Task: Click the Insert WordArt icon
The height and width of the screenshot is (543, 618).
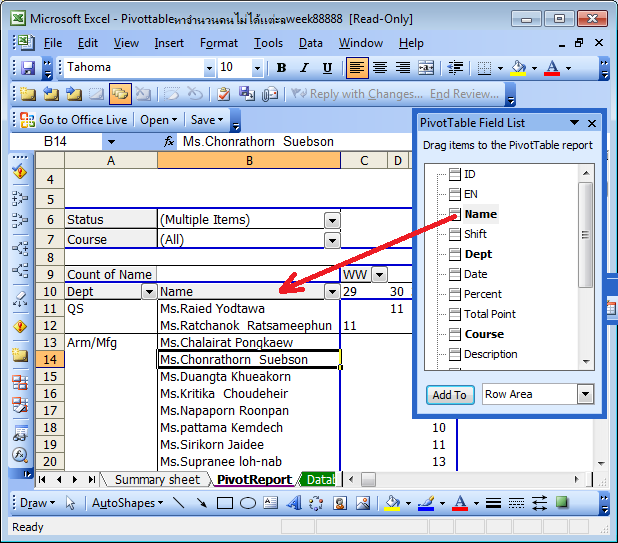Action: pos(291,503)
